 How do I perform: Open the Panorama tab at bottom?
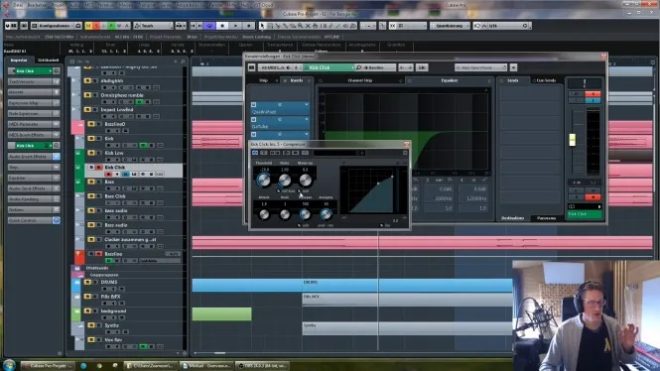tap(546, 218)
